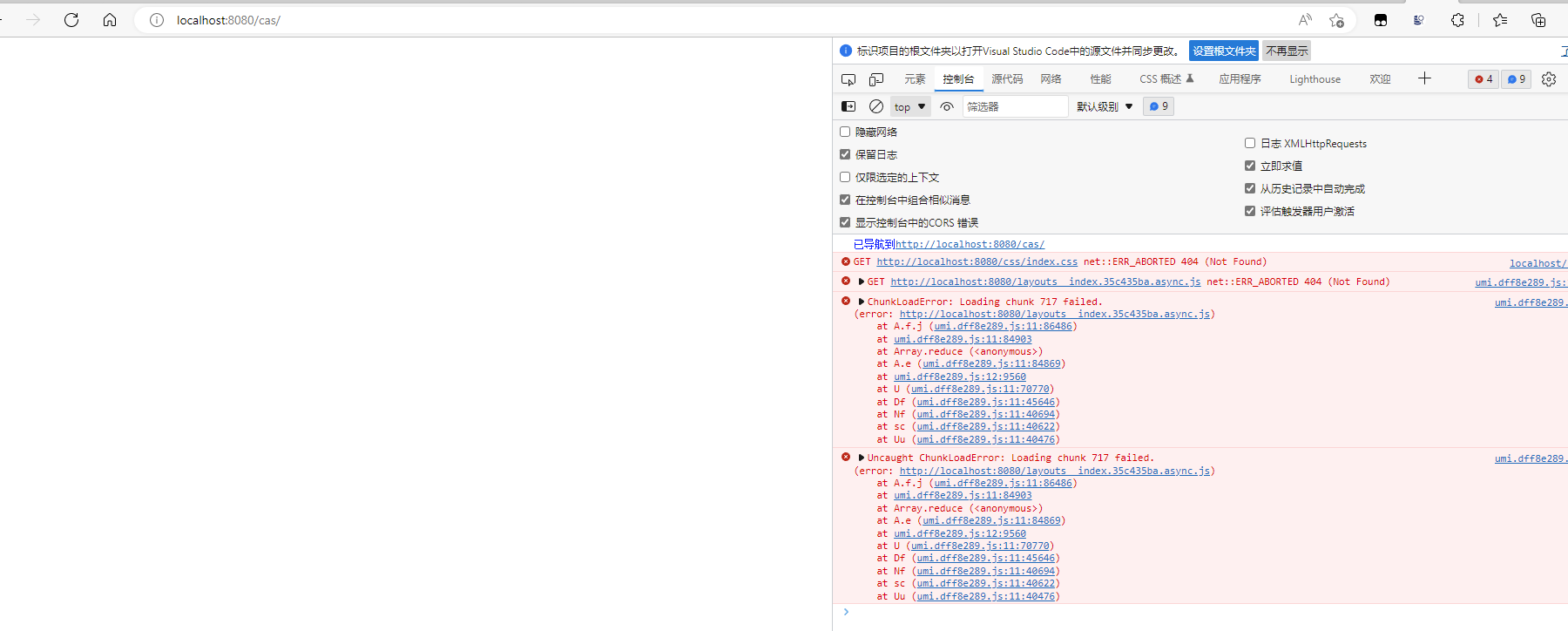Open the Read Aloud feature
The image size is (1568, 631).
tap(1305, 20)
